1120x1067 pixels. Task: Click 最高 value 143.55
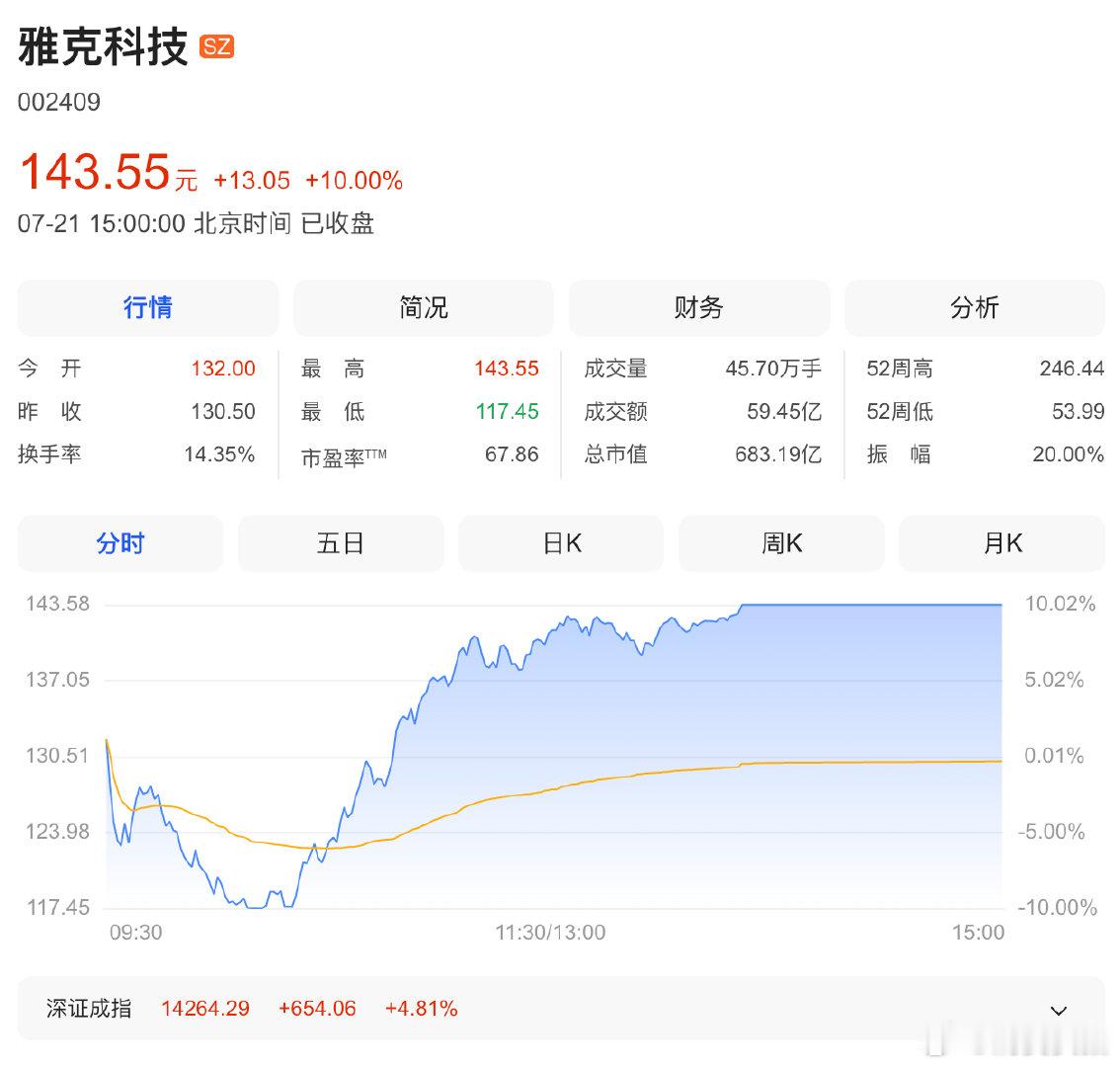tap(507, 369)
